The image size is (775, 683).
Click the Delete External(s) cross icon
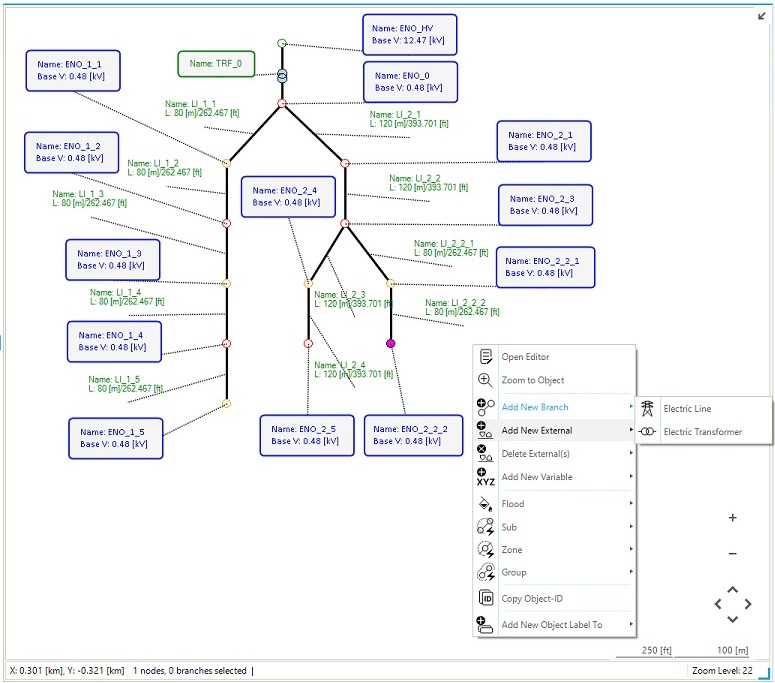[485, 453]
